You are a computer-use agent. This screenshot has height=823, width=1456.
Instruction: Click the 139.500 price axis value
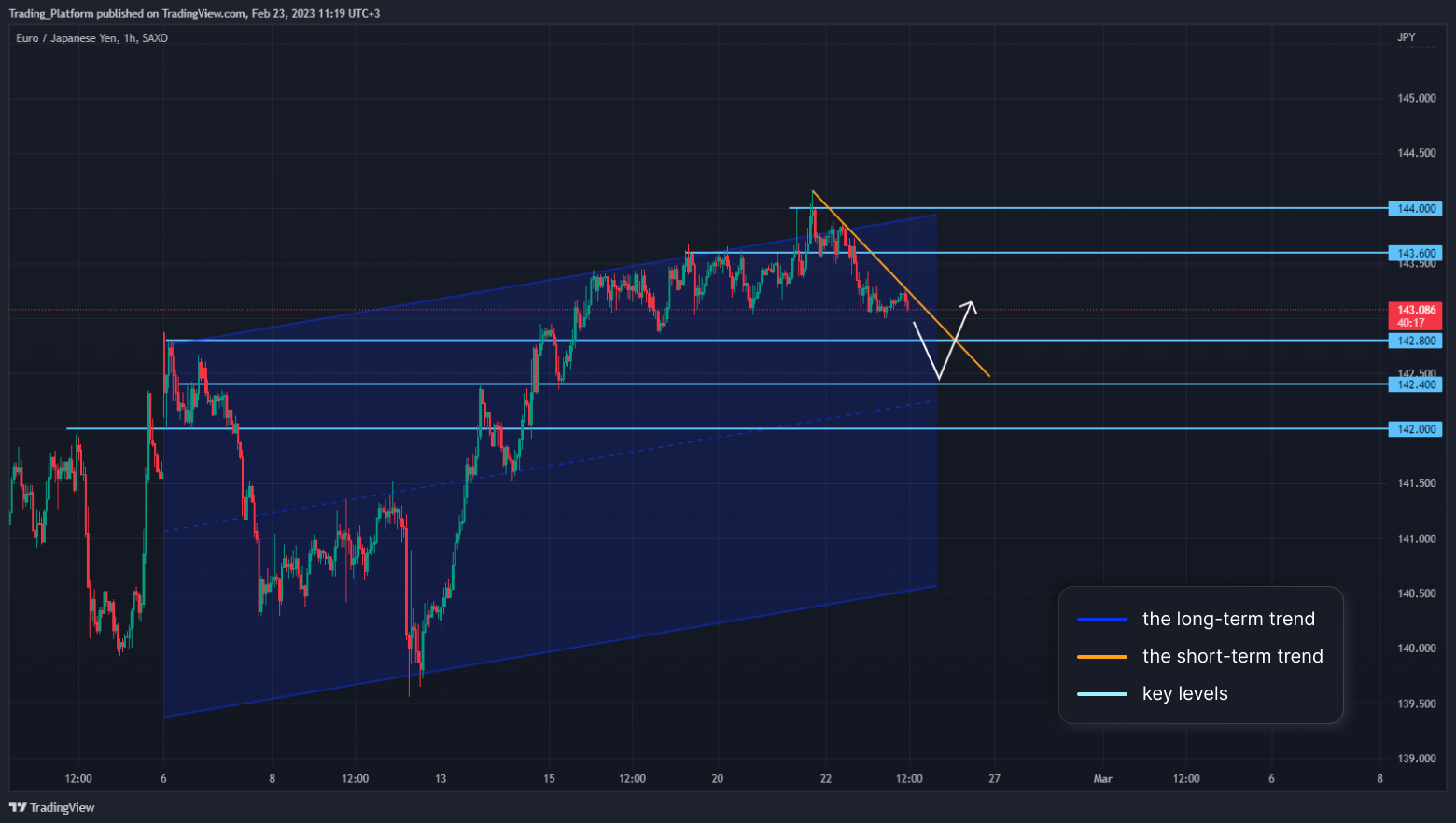[1416, 704]
